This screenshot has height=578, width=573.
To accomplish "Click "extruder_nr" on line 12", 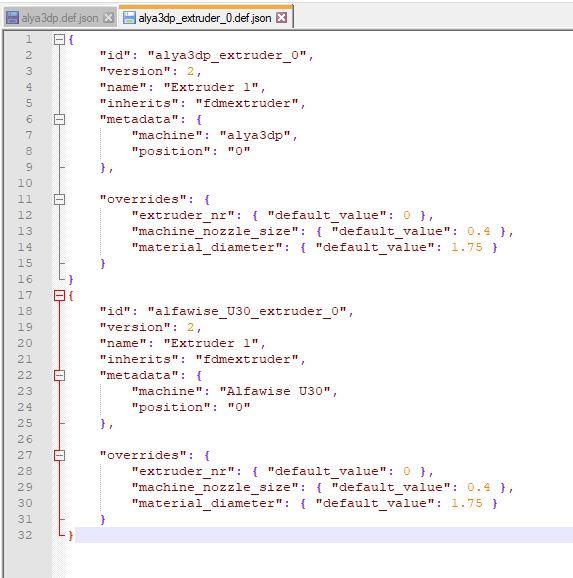I will 183,215.
